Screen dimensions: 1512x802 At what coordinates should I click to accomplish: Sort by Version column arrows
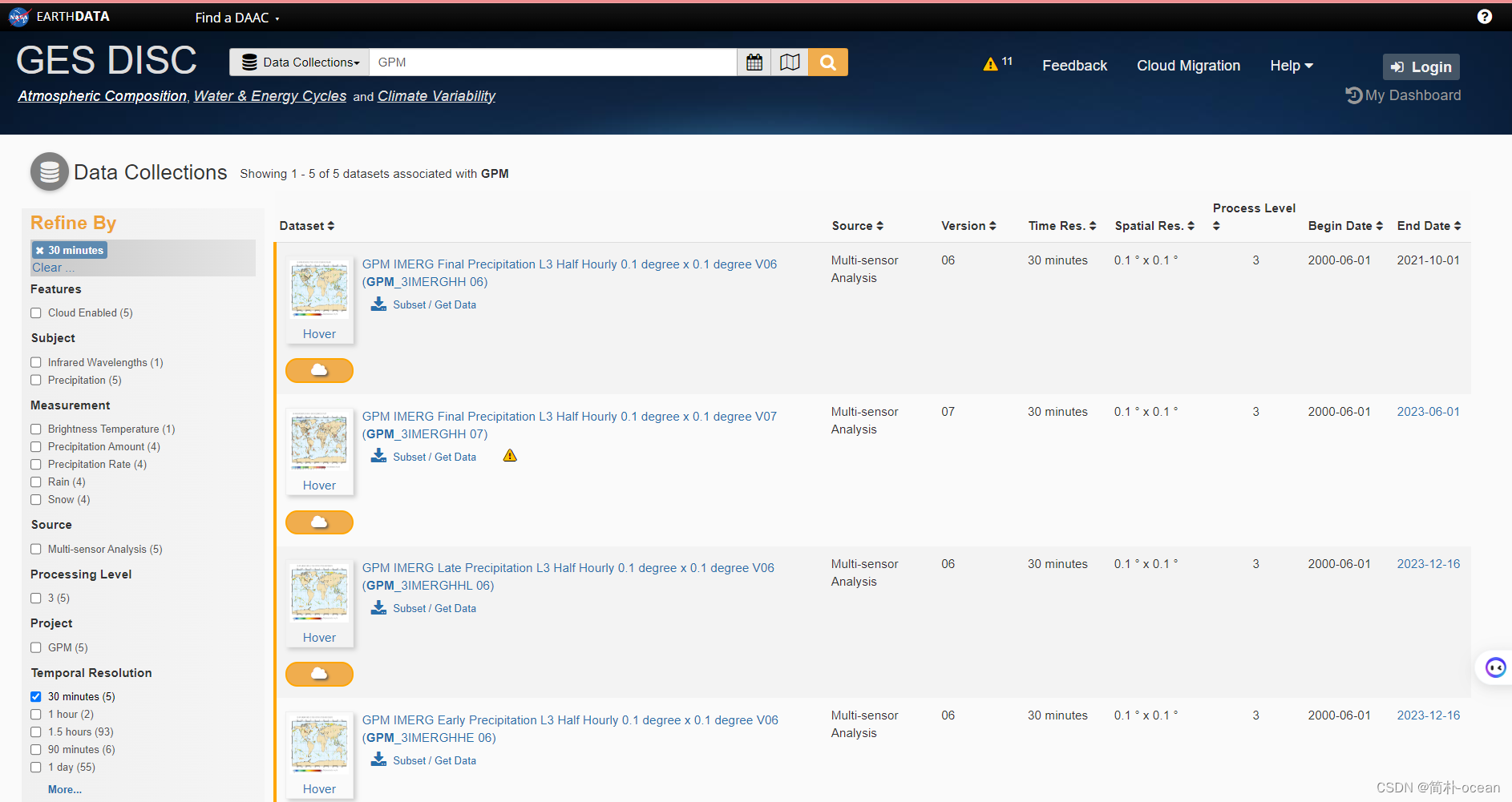click(993, 226)
